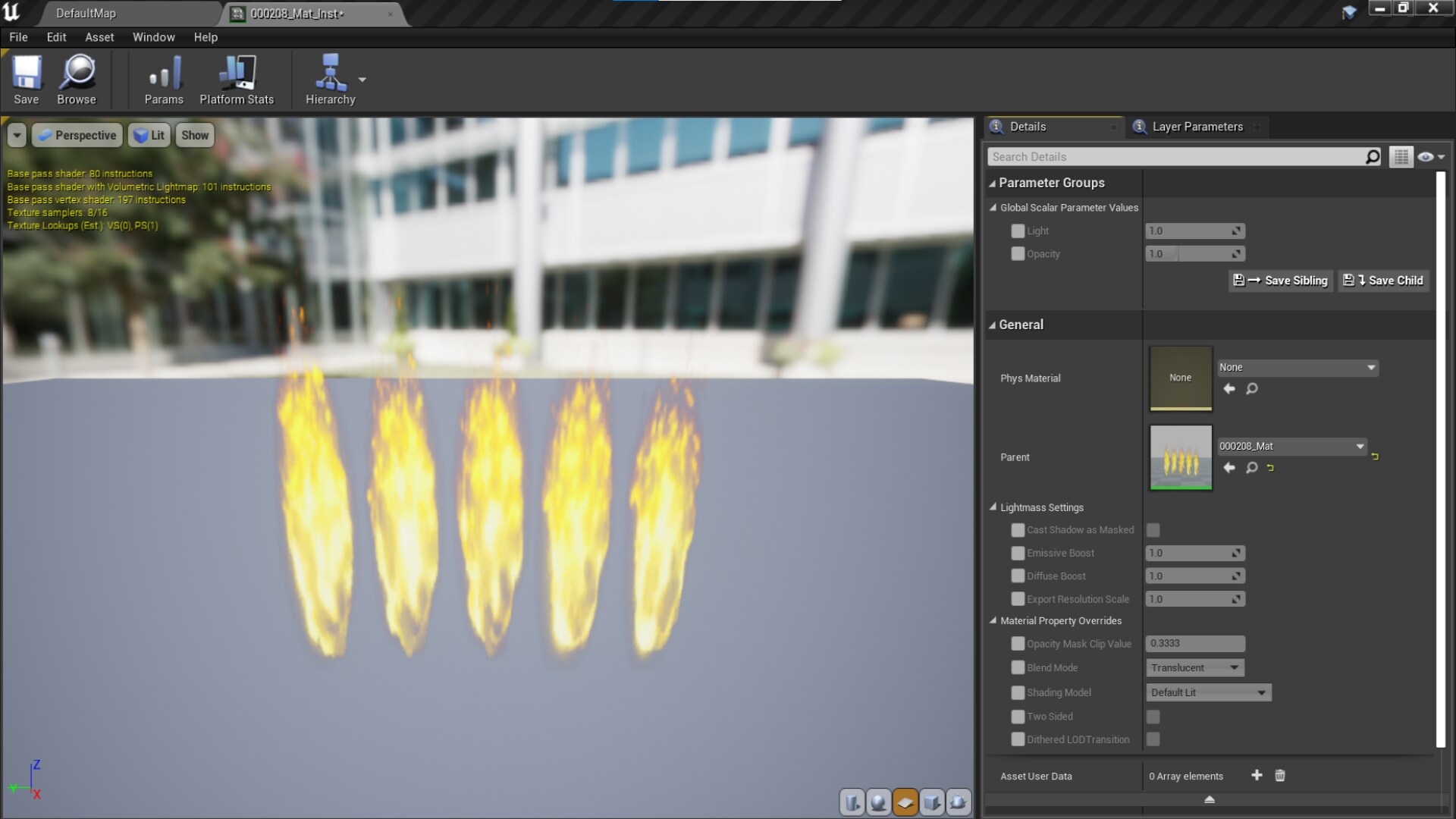Open the Browse content icon
This screenshot has height=819, width=1456.
[76, 78]
